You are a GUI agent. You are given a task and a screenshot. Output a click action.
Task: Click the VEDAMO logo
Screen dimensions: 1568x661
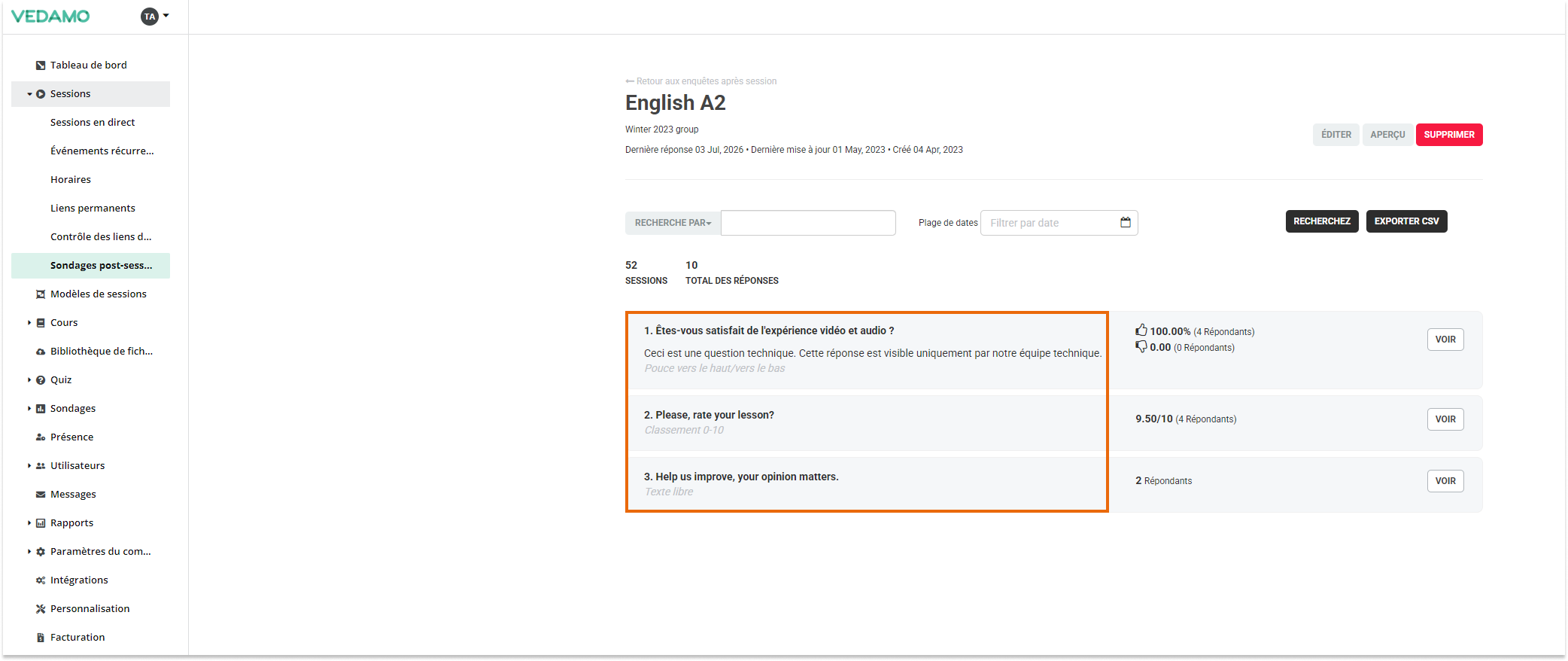[50, 16]
